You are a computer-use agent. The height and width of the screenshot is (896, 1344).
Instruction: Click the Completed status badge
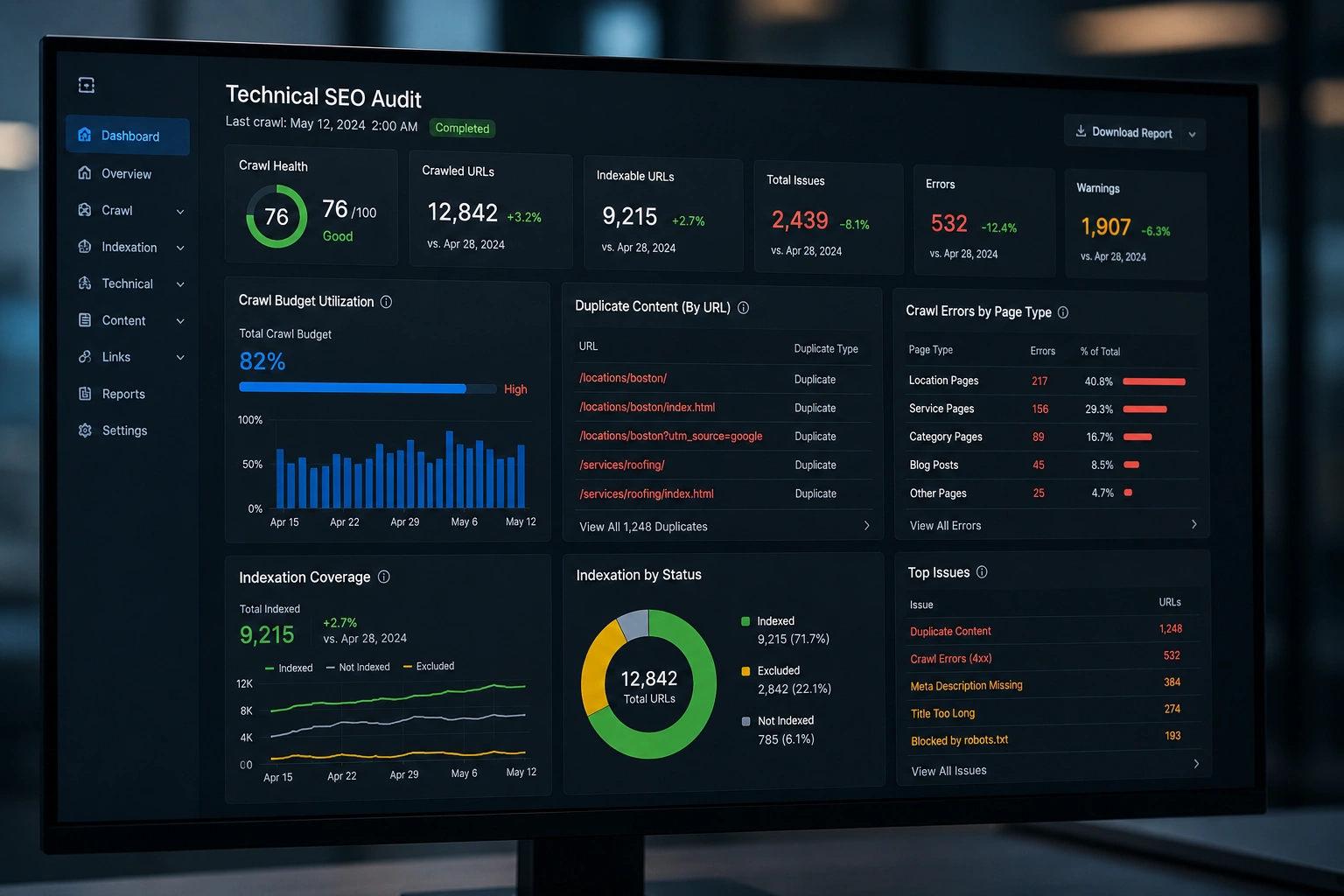pos(462,129)
